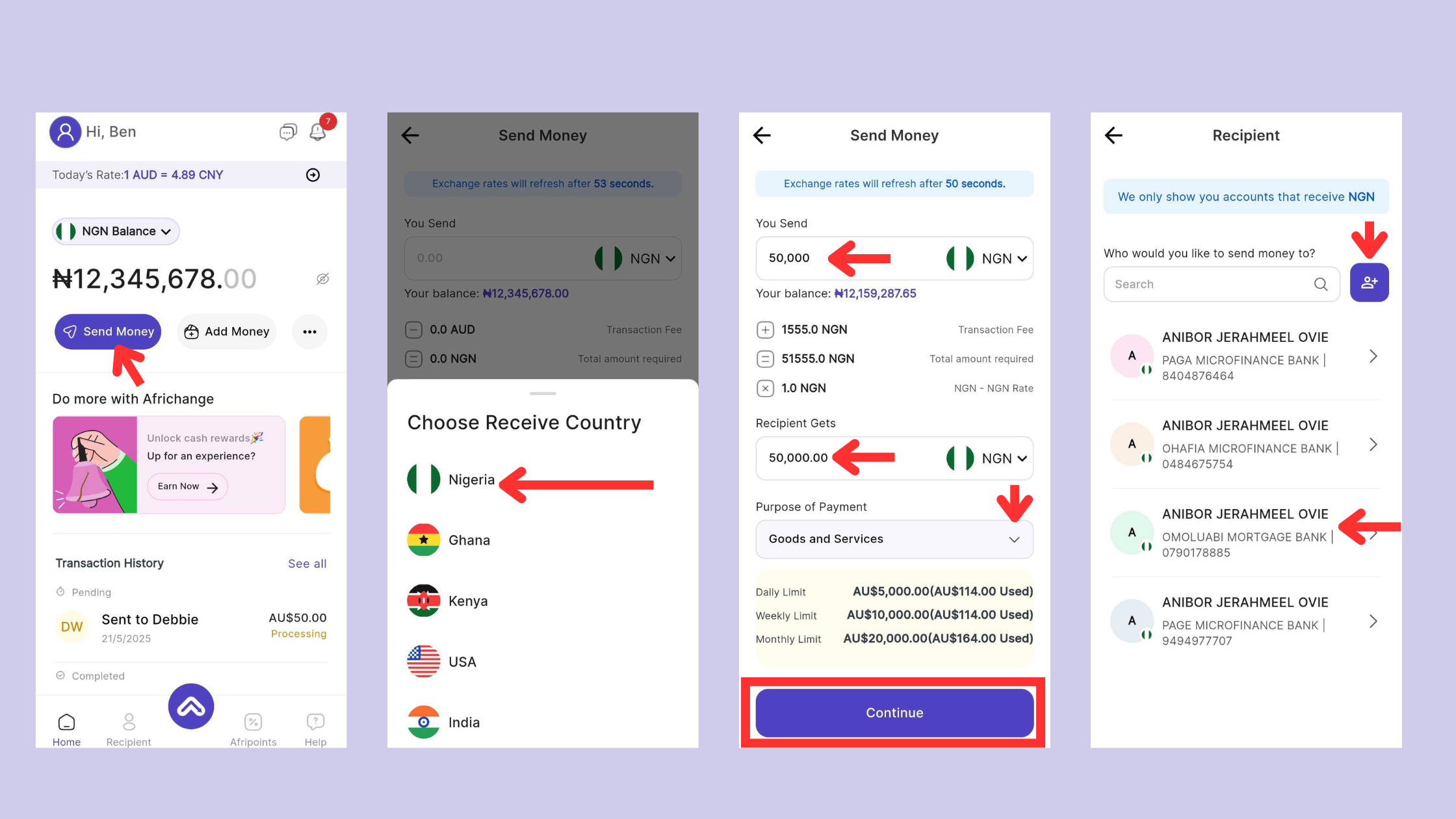This screenshot has width=1456, height=819.
Task: Select recipient with PAGA MICROFINANCE BANK
Action: point(1245,356)
